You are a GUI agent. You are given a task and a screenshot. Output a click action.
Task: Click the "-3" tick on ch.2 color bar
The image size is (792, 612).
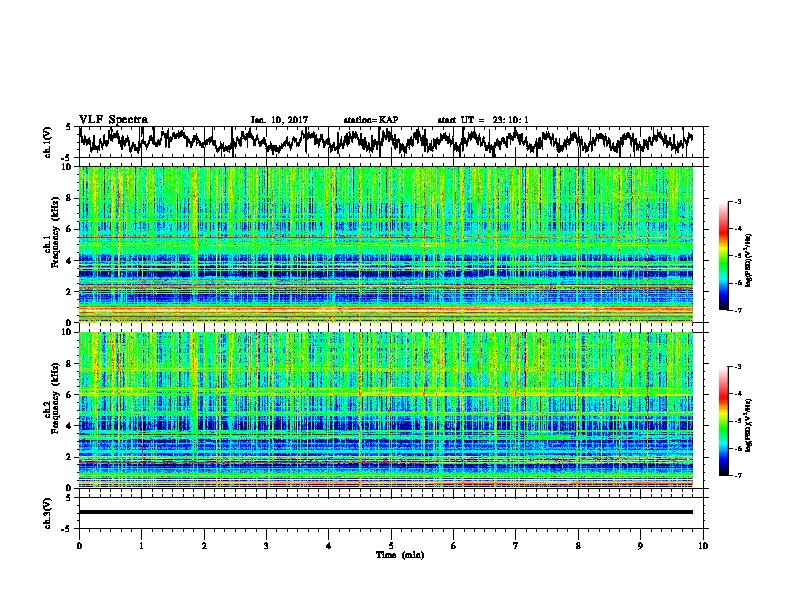[x=738, y=367]
